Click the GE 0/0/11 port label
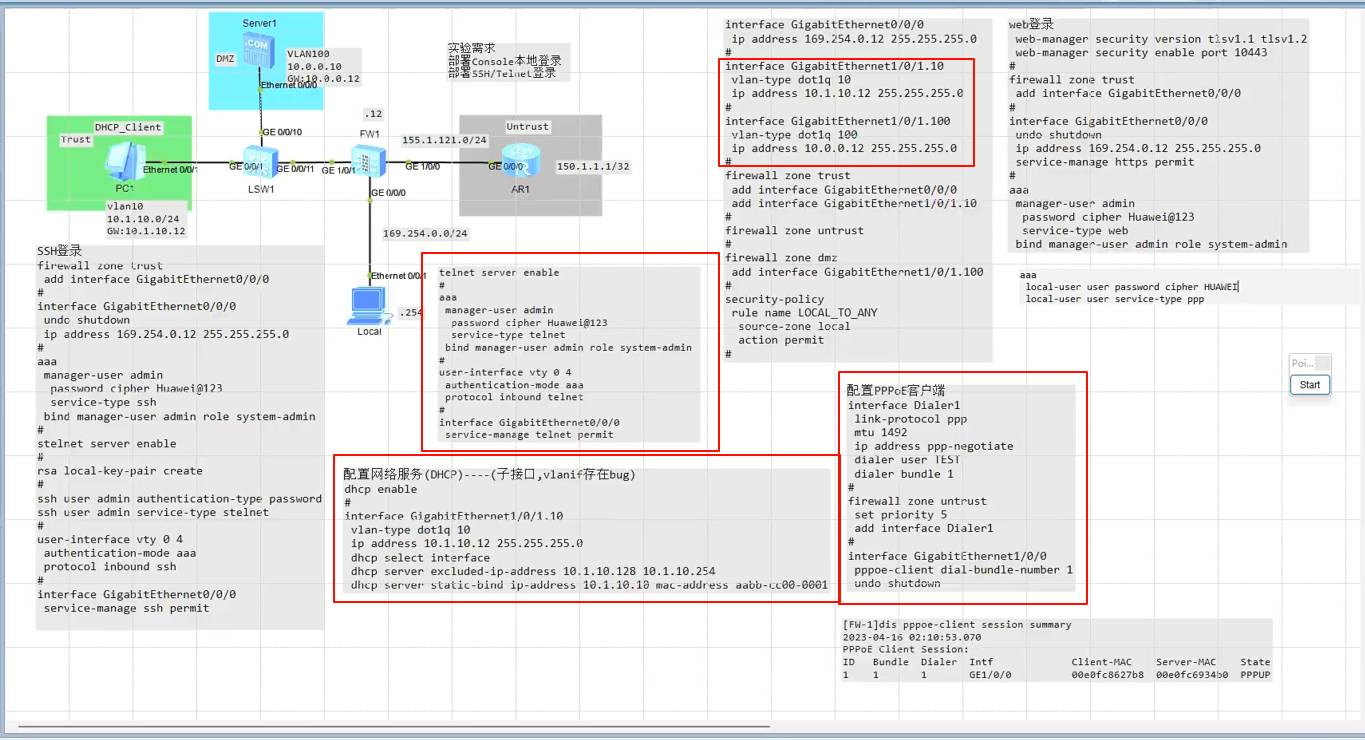Image resolution: width=1365 pixels, height=740 pixels. (x=295, y=169)
